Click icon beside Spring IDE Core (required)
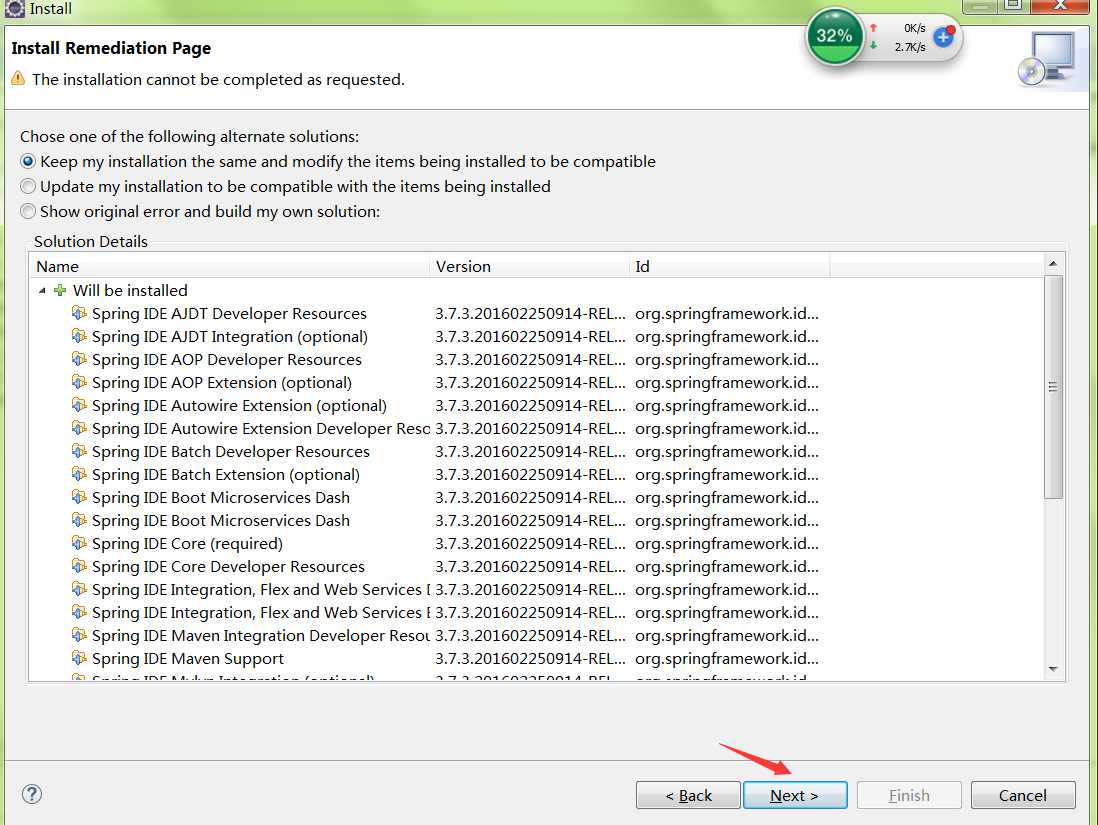Viewport: 1098px width, 825px height. tap(79, 543)
